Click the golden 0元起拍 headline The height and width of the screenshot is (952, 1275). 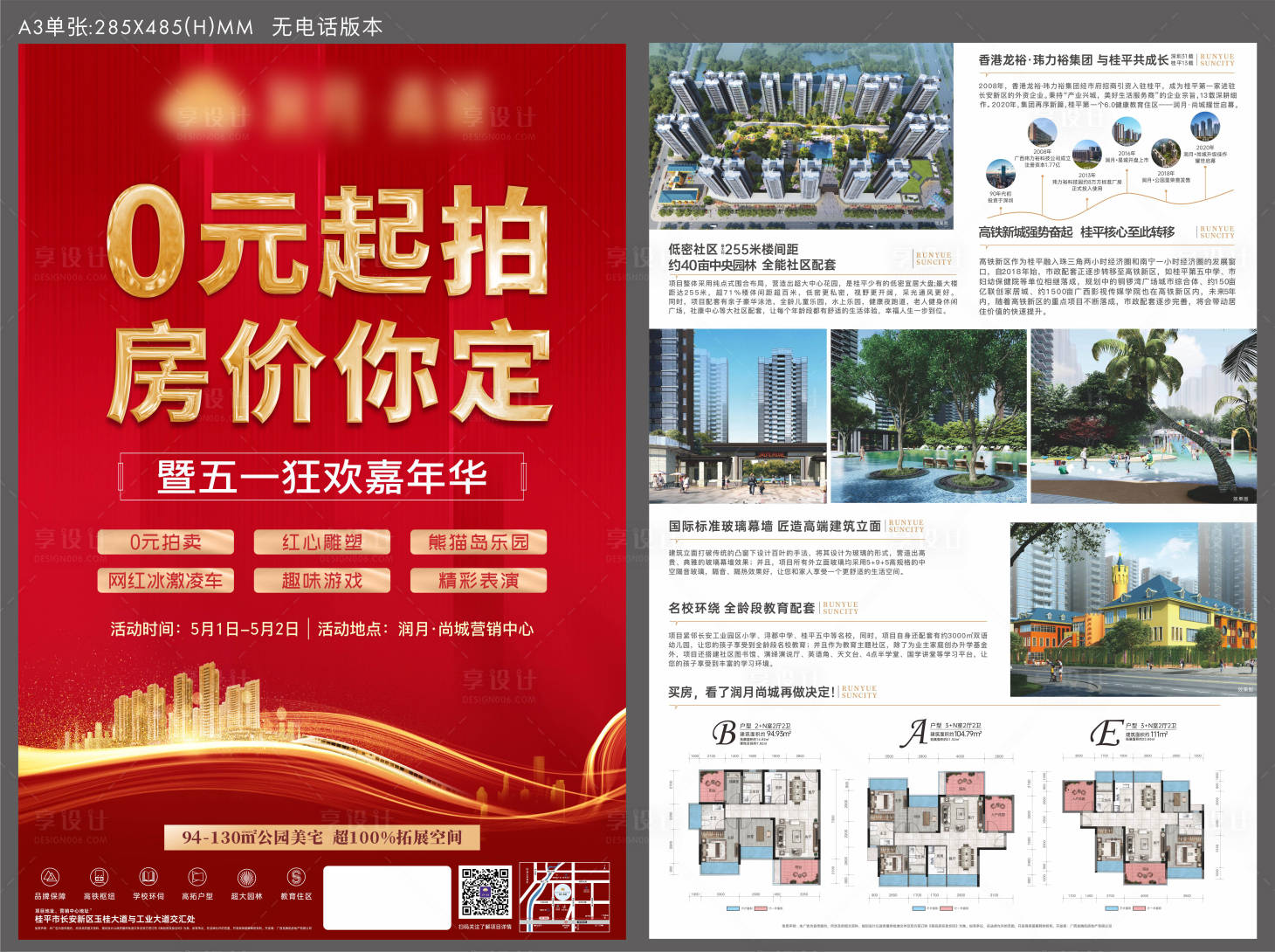point(328,242)
